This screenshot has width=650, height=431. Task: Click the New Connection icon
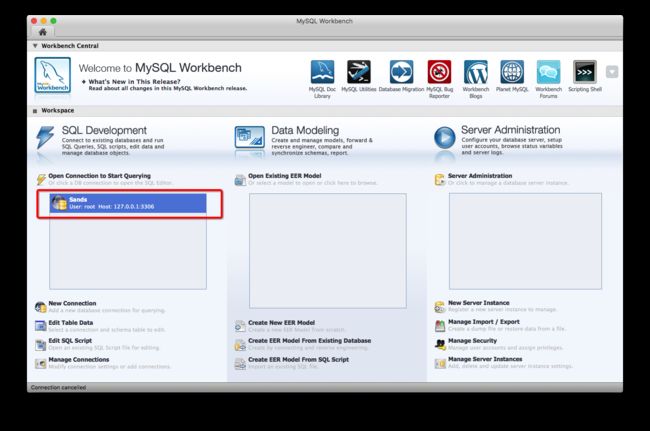click(41, 307)
